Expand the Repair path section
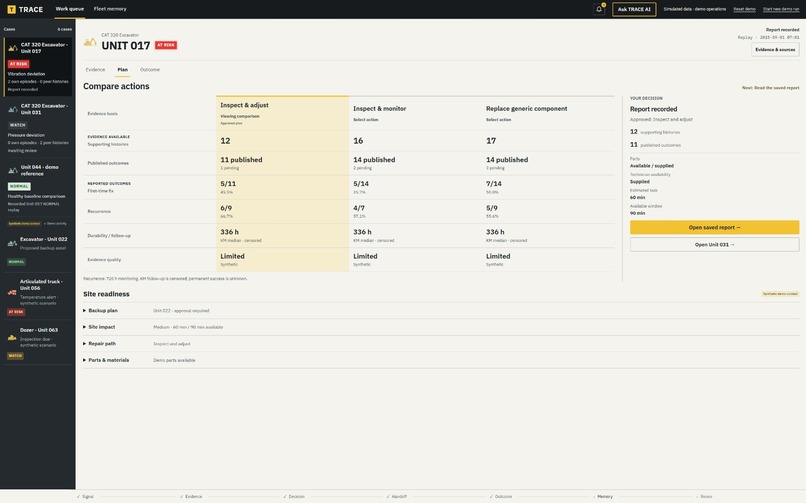 [100, 343]
